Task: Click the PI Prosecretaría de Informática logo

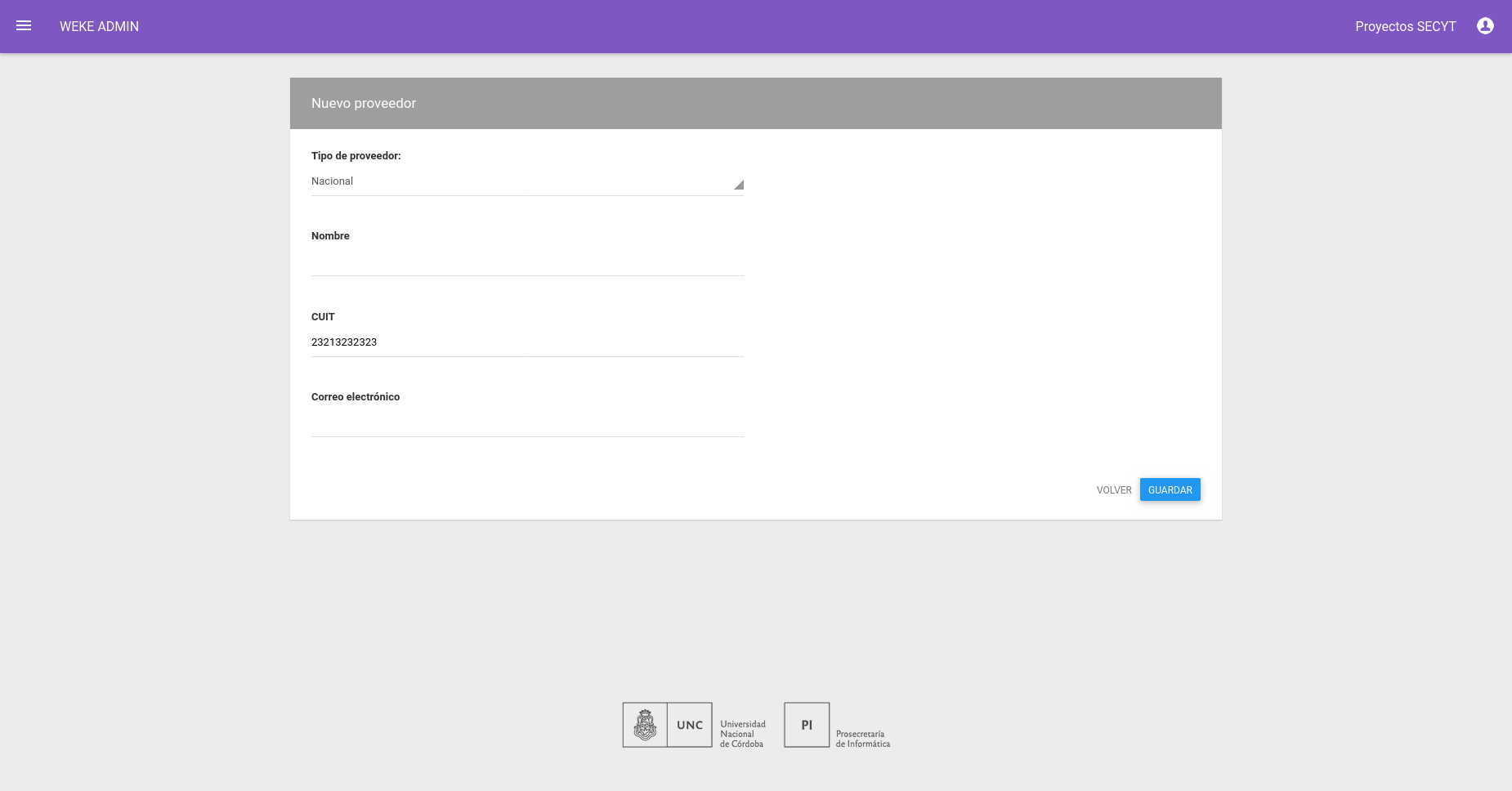Action: [807, 725]
